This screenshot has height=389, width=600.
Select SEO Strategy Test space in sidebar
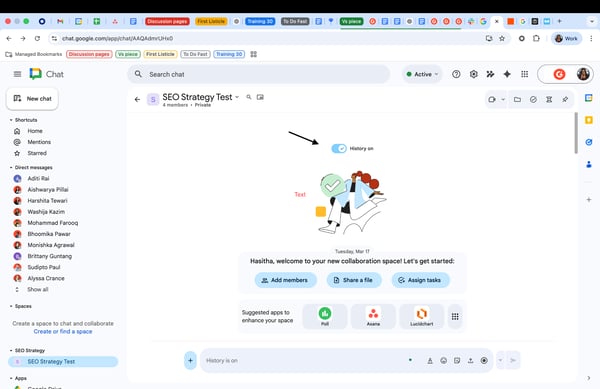[x=63, y=361]
